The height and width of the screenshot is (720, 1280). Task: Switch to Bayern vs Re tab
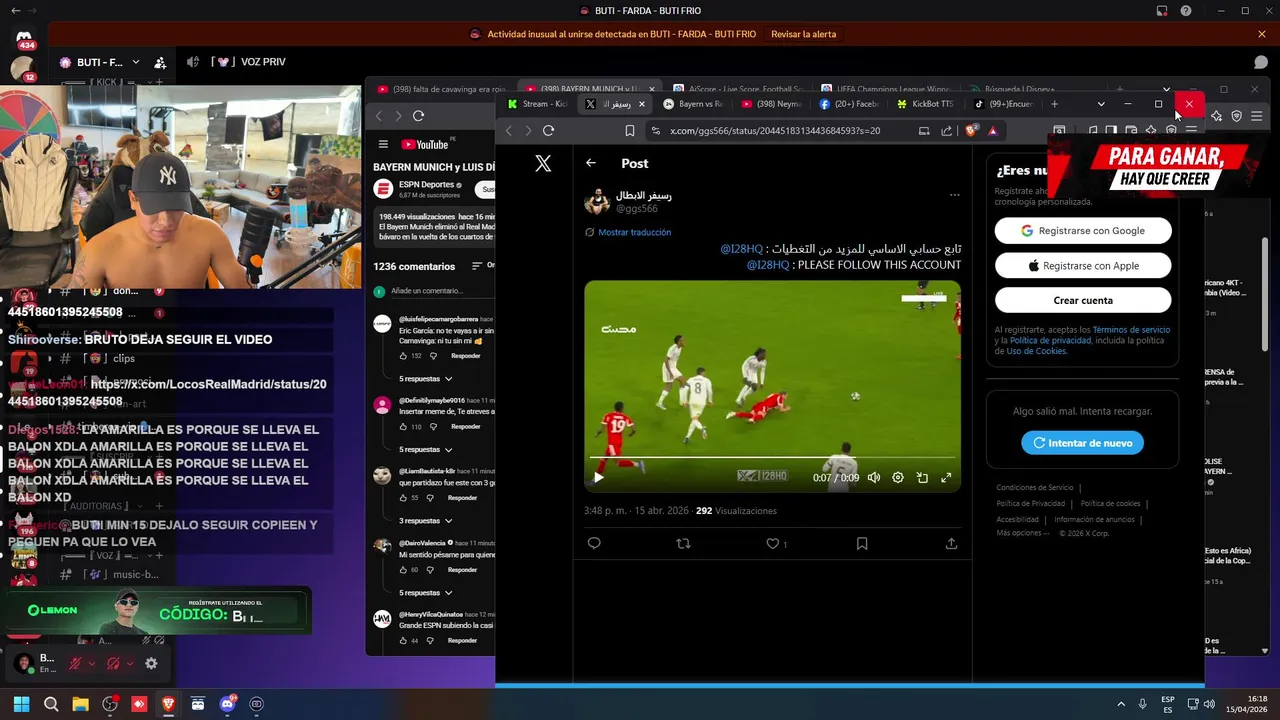[x=693, y=104]
